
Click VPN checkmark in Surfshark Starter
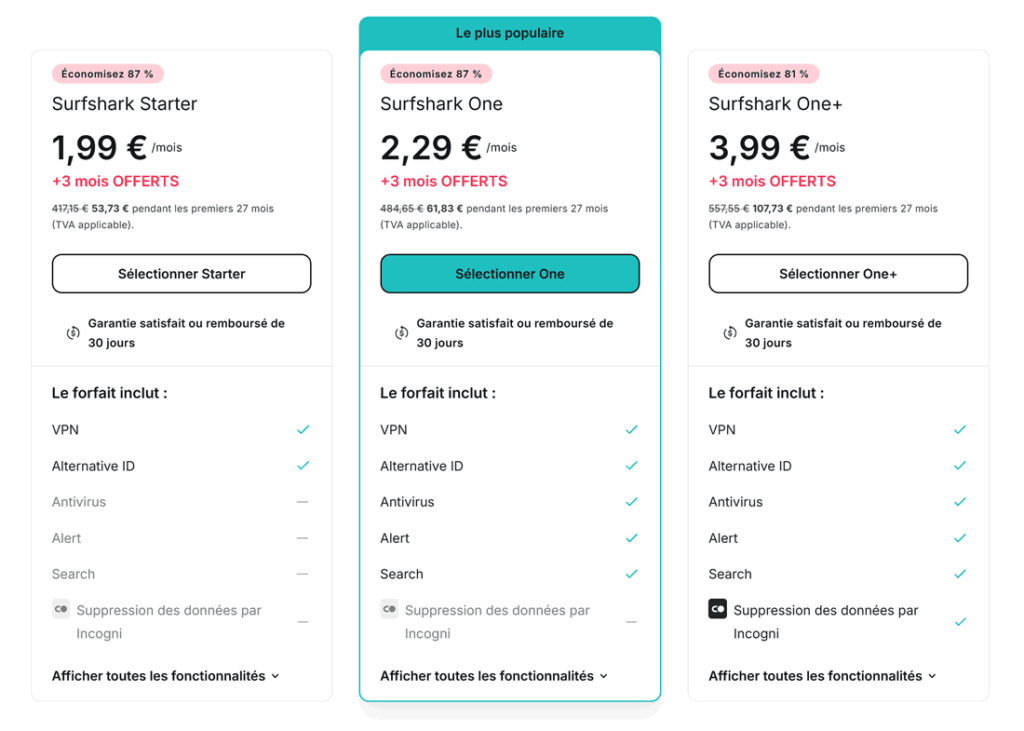point(303,430)
